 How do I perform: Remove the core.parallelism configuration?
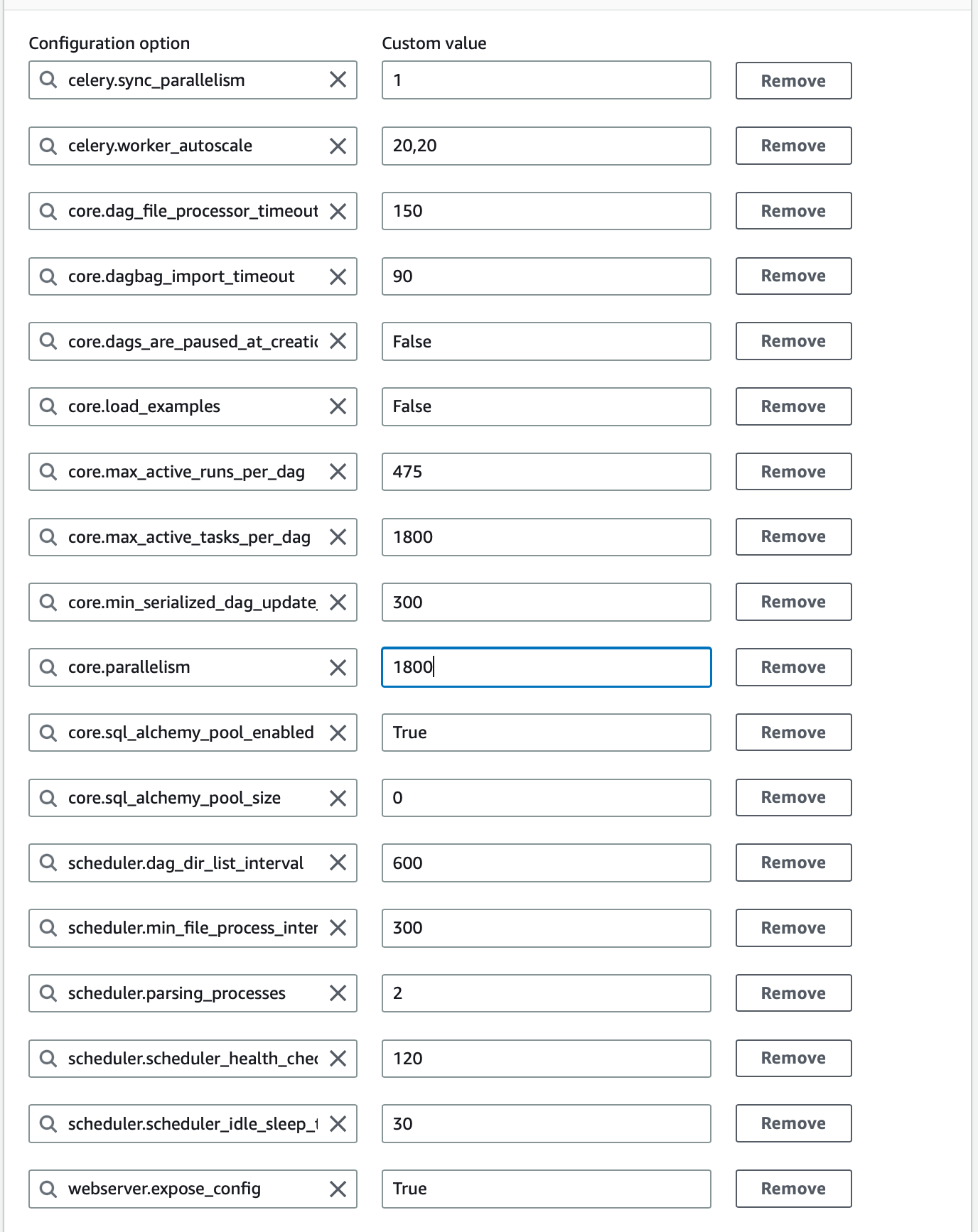pos(792,667)
